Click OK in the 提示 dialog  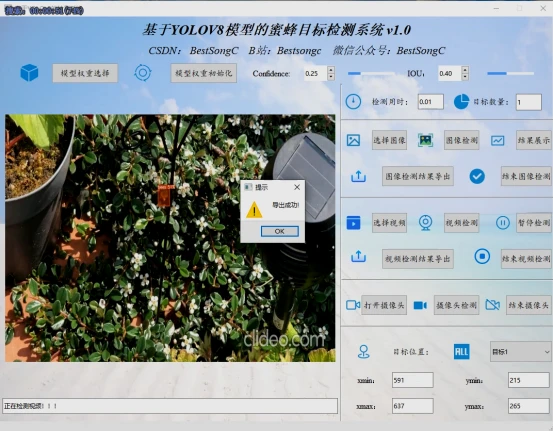tap(279, 231)
